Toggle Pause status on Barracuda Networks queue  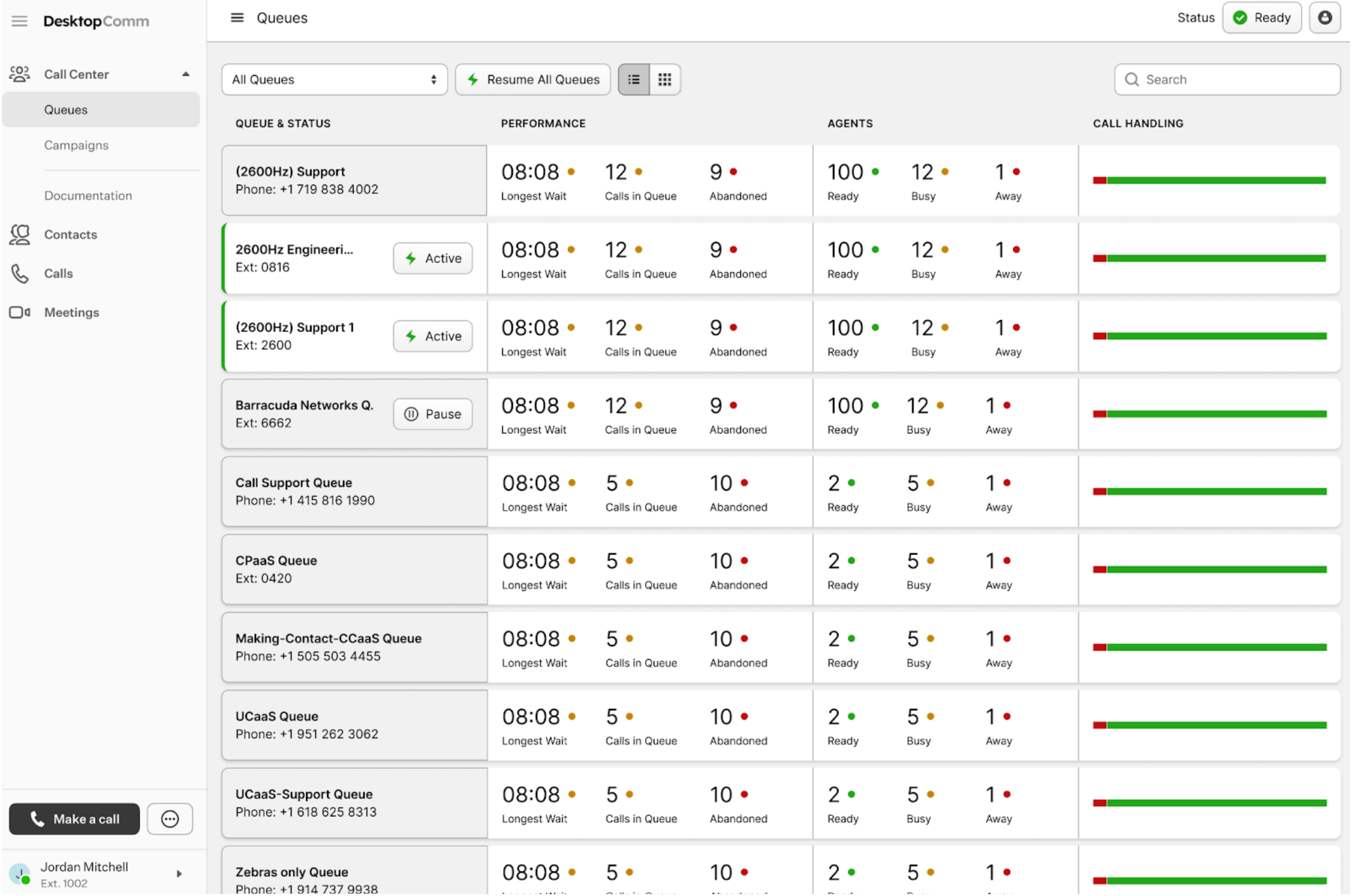tap(433, 414)
